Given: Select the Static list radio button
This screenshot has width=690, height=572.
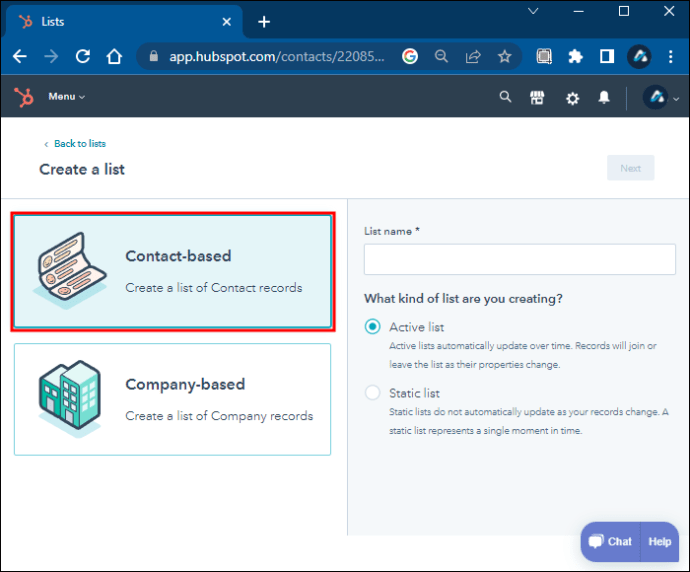Looking at the screenshot, I should coord(372,392).
